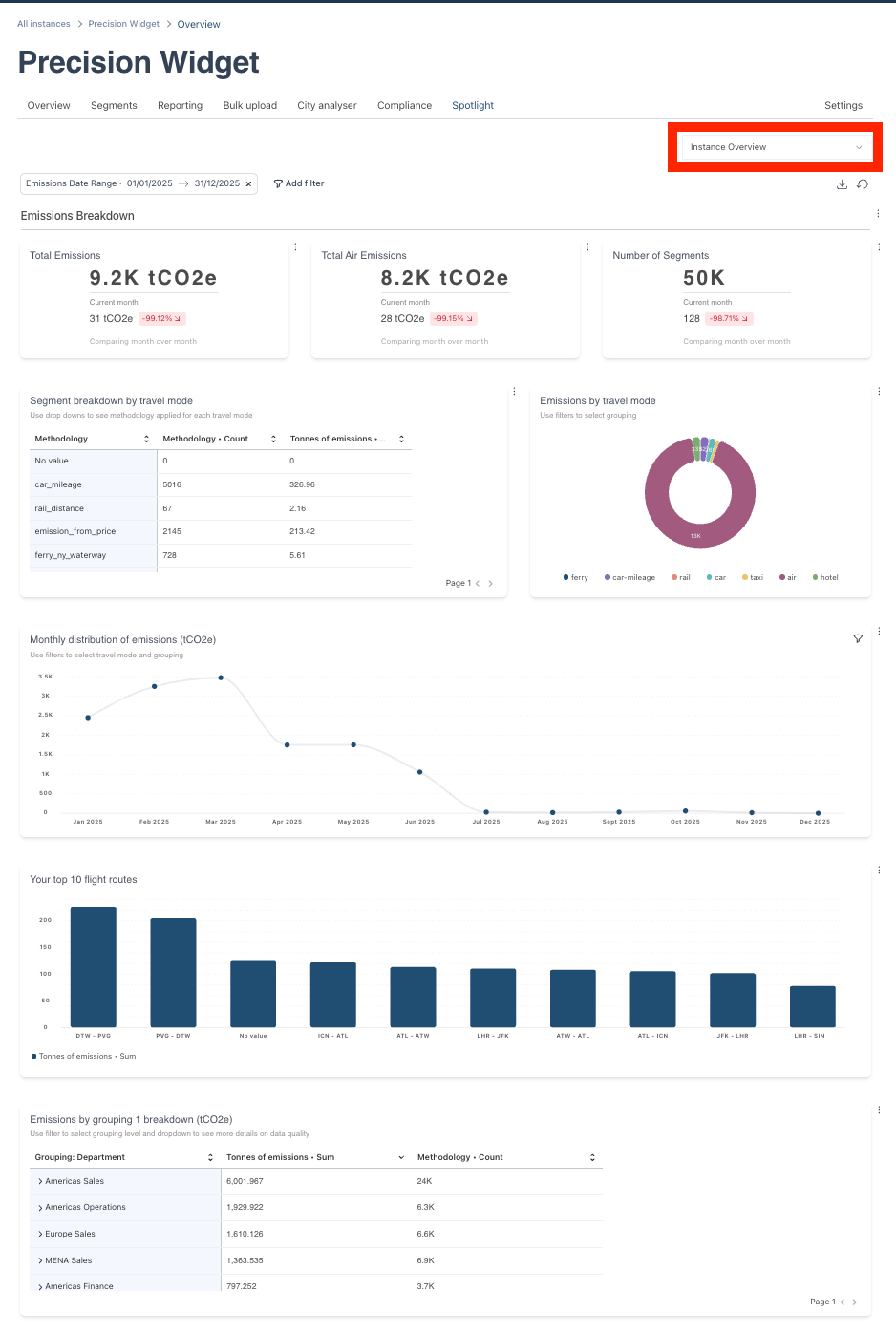Click the Add filter button
The width and height of the screenshot is (896, 1334).
pos(299,183)
